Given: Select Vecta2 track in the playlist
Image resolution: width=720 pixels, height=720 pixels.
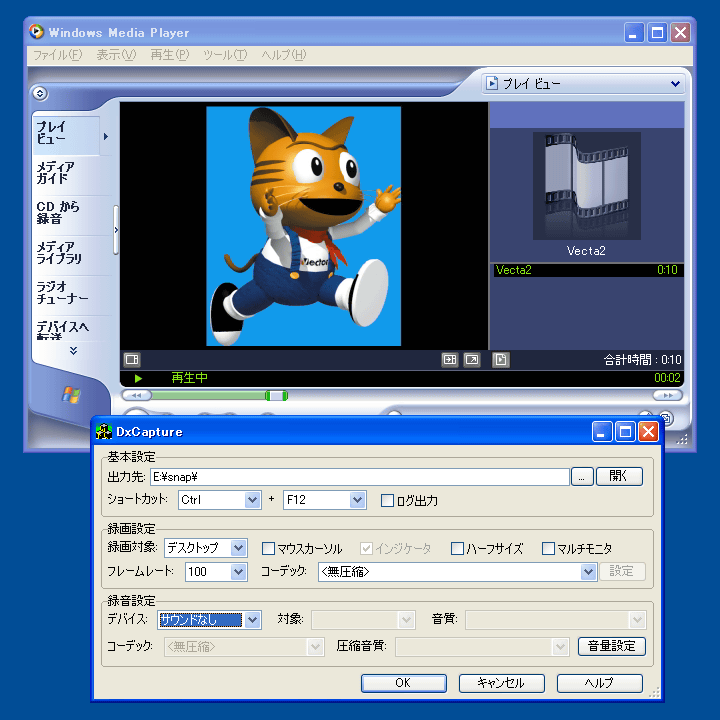Looking at the screenshot, I should pos(589,270).
